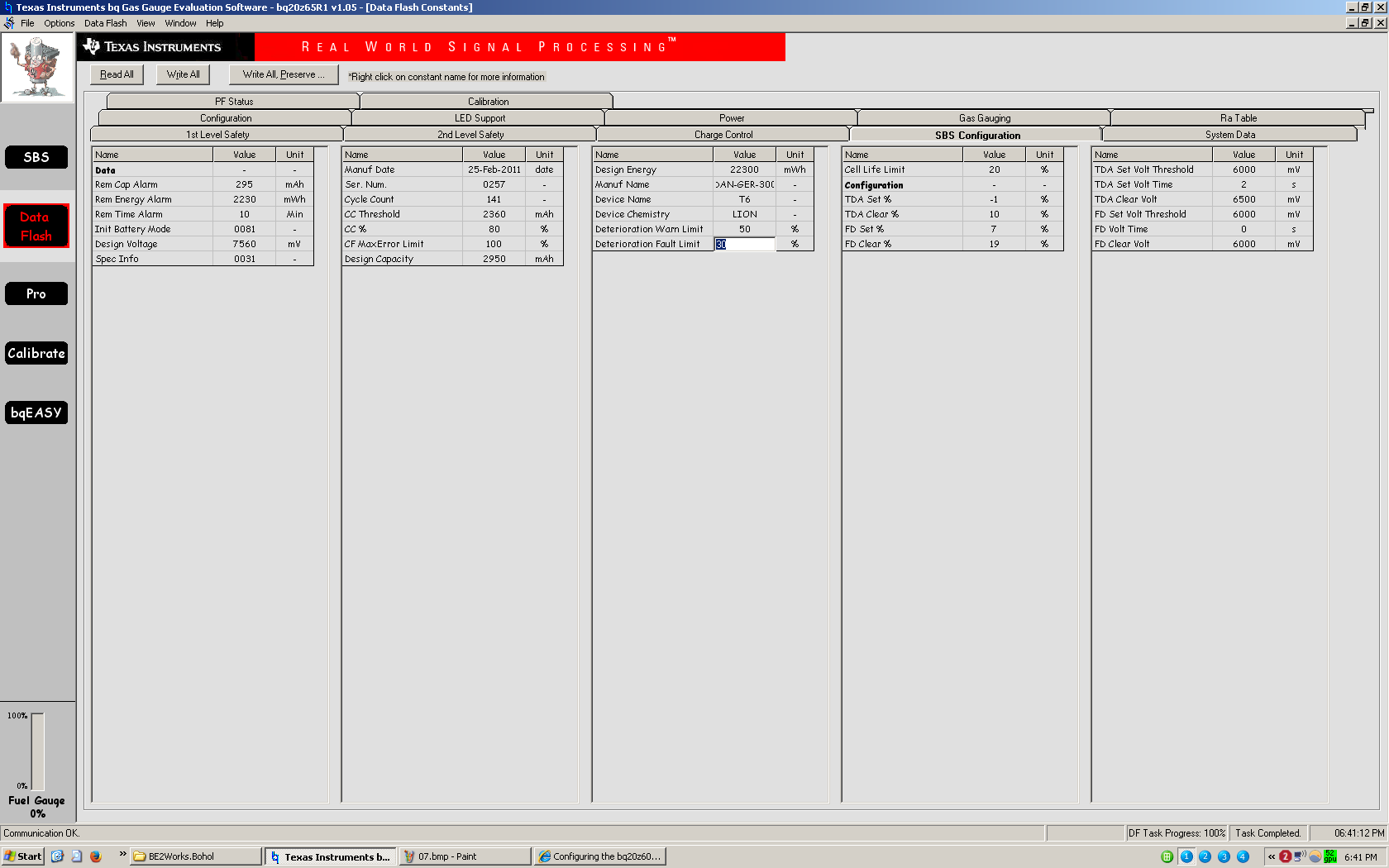Select Design Capacity value 2950
1389x868 pixels.
point(494,259)
